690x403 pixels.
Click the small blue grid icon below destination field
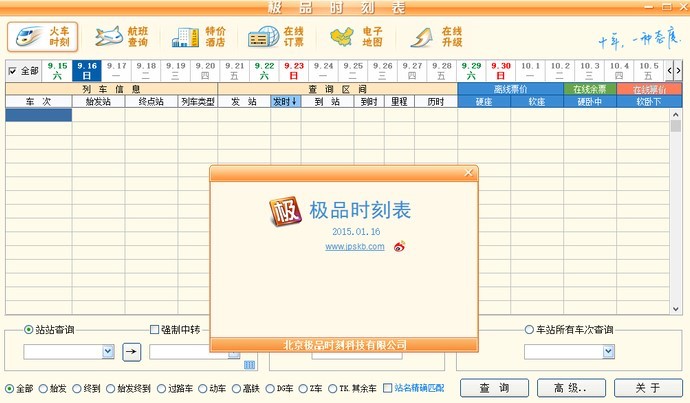pos(250,365)
